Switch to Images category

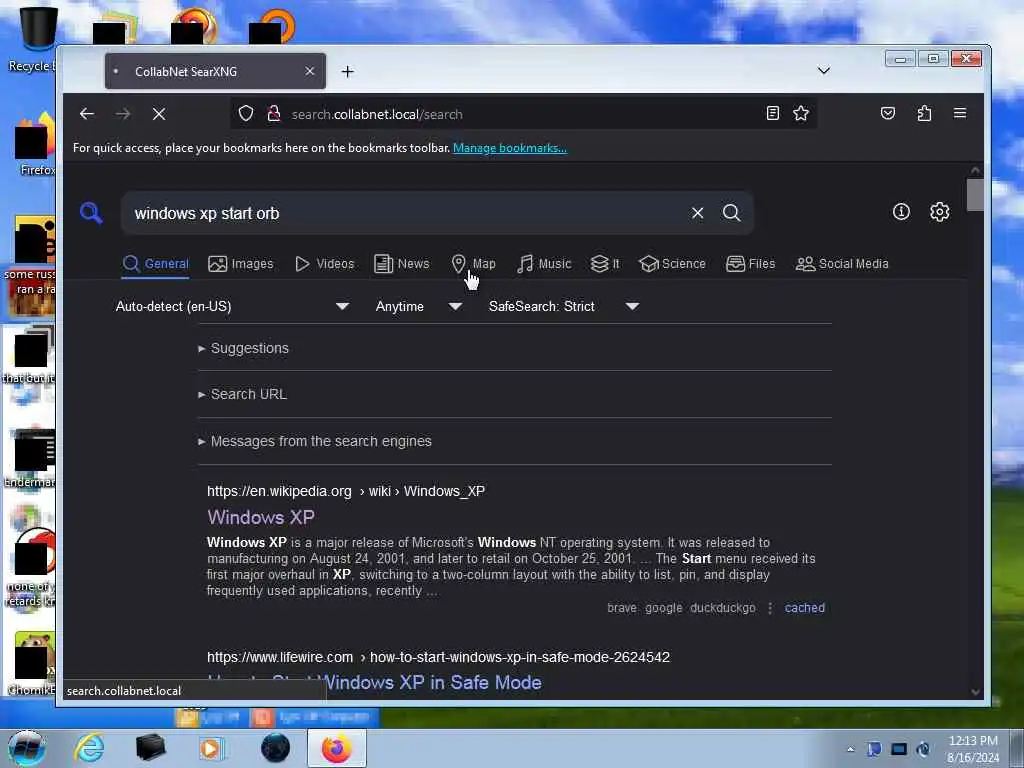(240, 264)
